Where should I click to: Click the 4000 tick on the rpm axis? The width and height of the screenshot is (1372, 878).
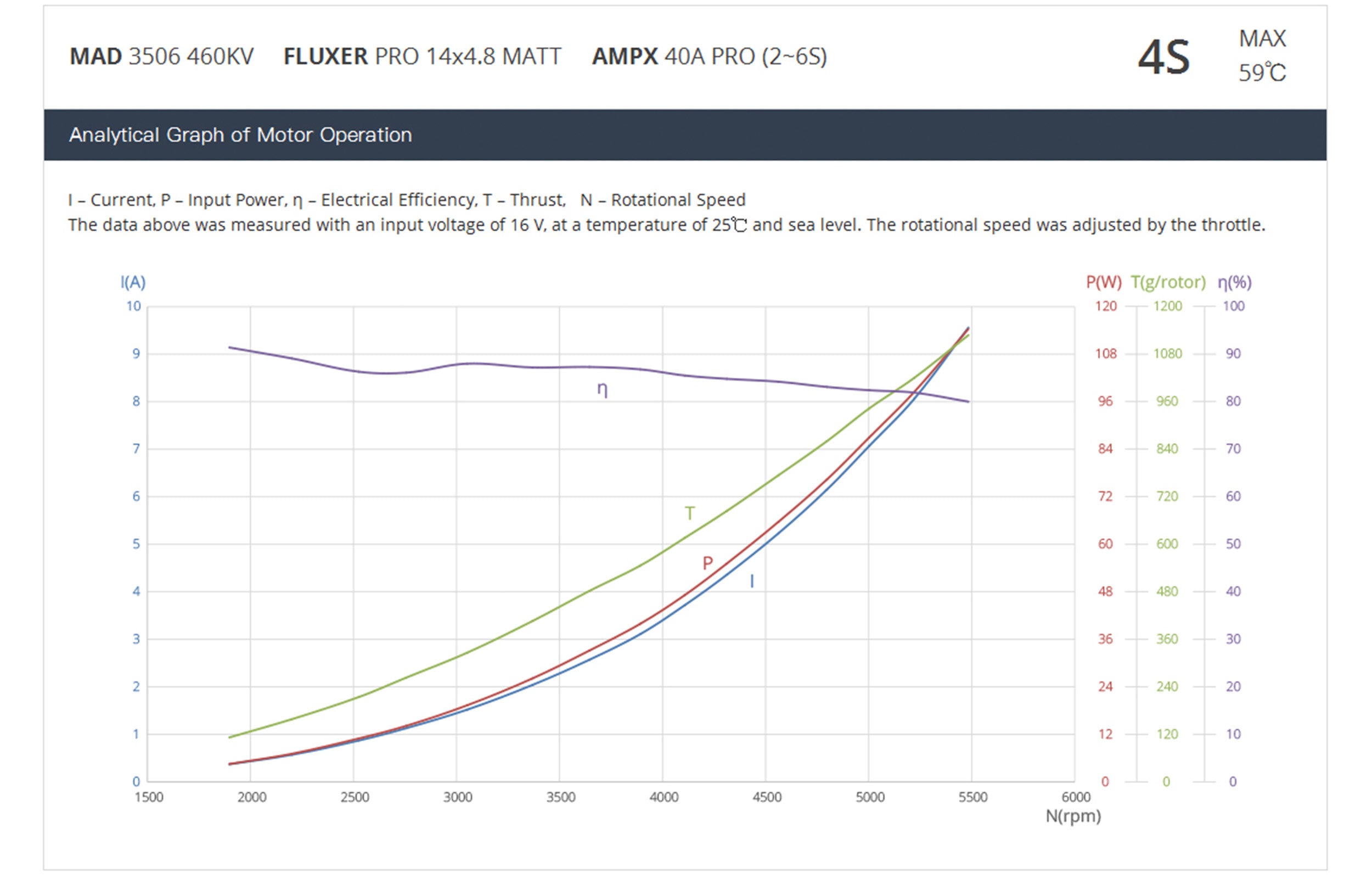(x=664, y=797)
